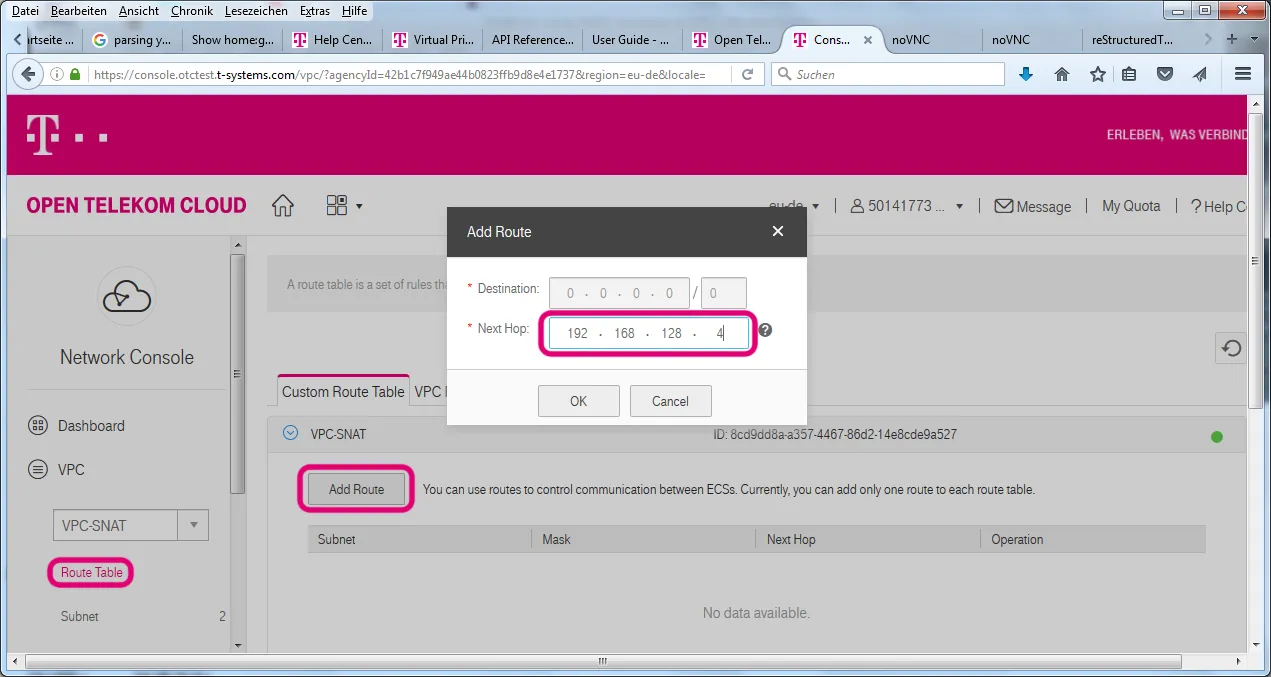Image resolution: width=1271 pixels, height=677 pixels.
Task: Switch to API Reference browser tab
Action: pos(532,40)
